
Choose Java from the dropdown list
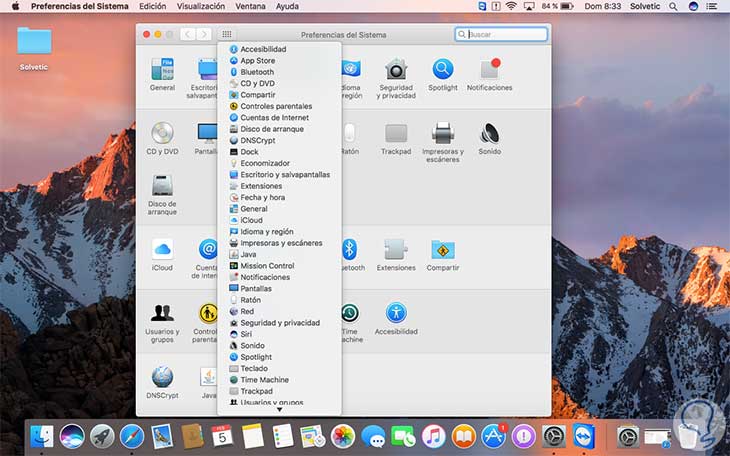[279, 254]
